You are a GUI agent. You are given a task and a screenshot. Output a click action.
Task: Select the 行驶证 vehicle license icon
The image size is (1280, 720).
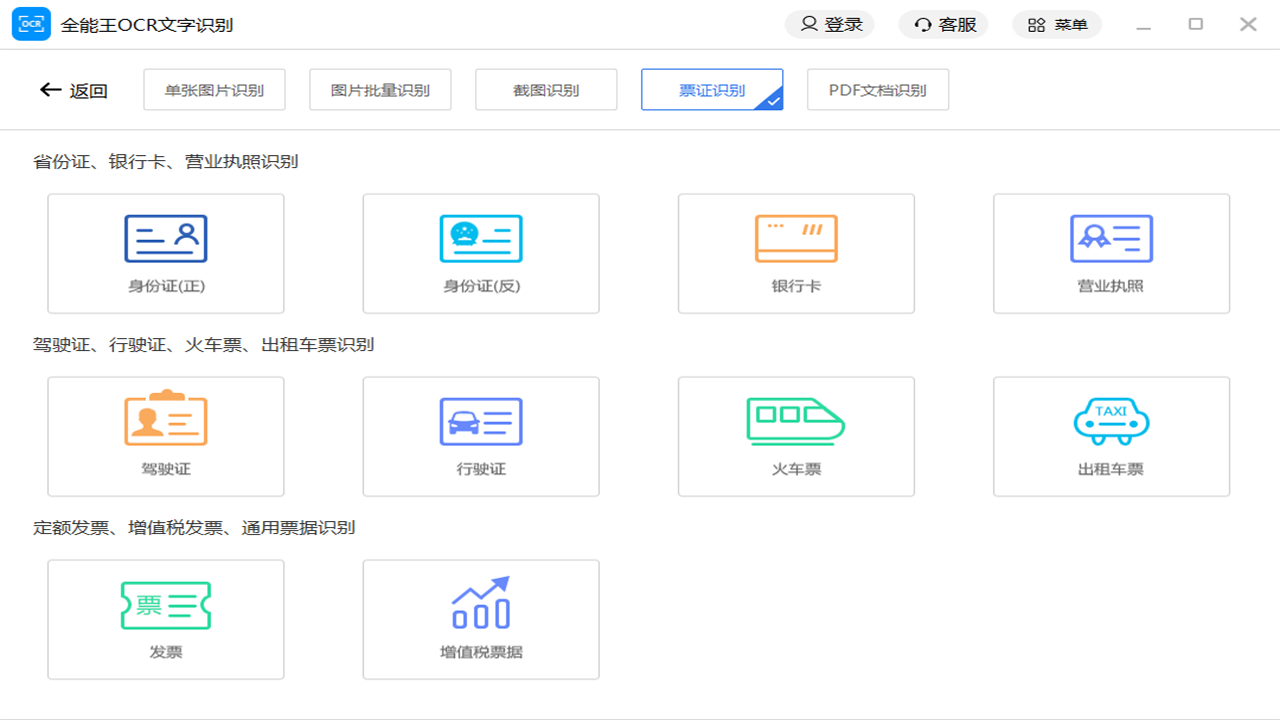pos(481,436)
